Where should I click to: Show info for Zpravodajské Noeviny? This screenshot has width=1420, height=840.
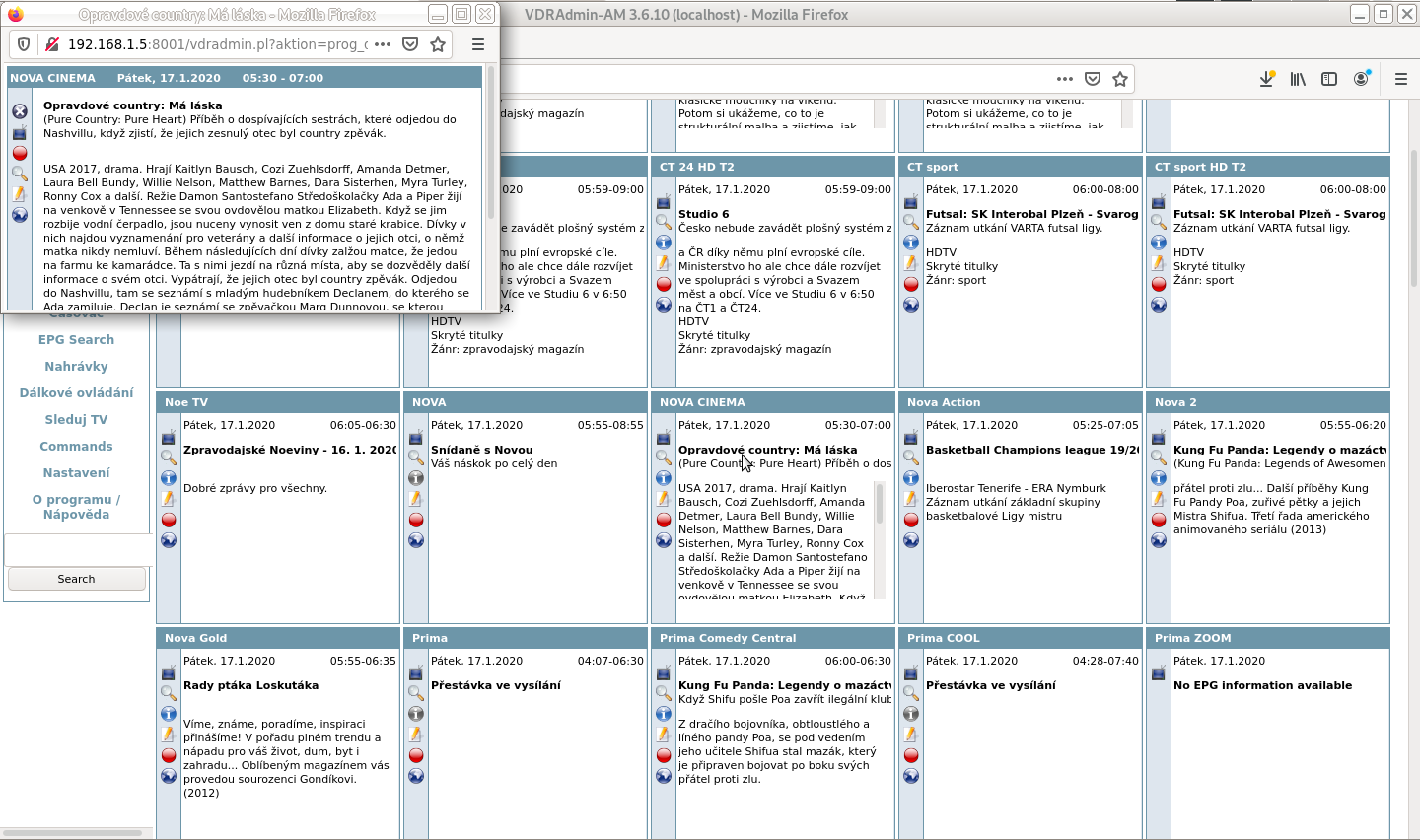169,478
